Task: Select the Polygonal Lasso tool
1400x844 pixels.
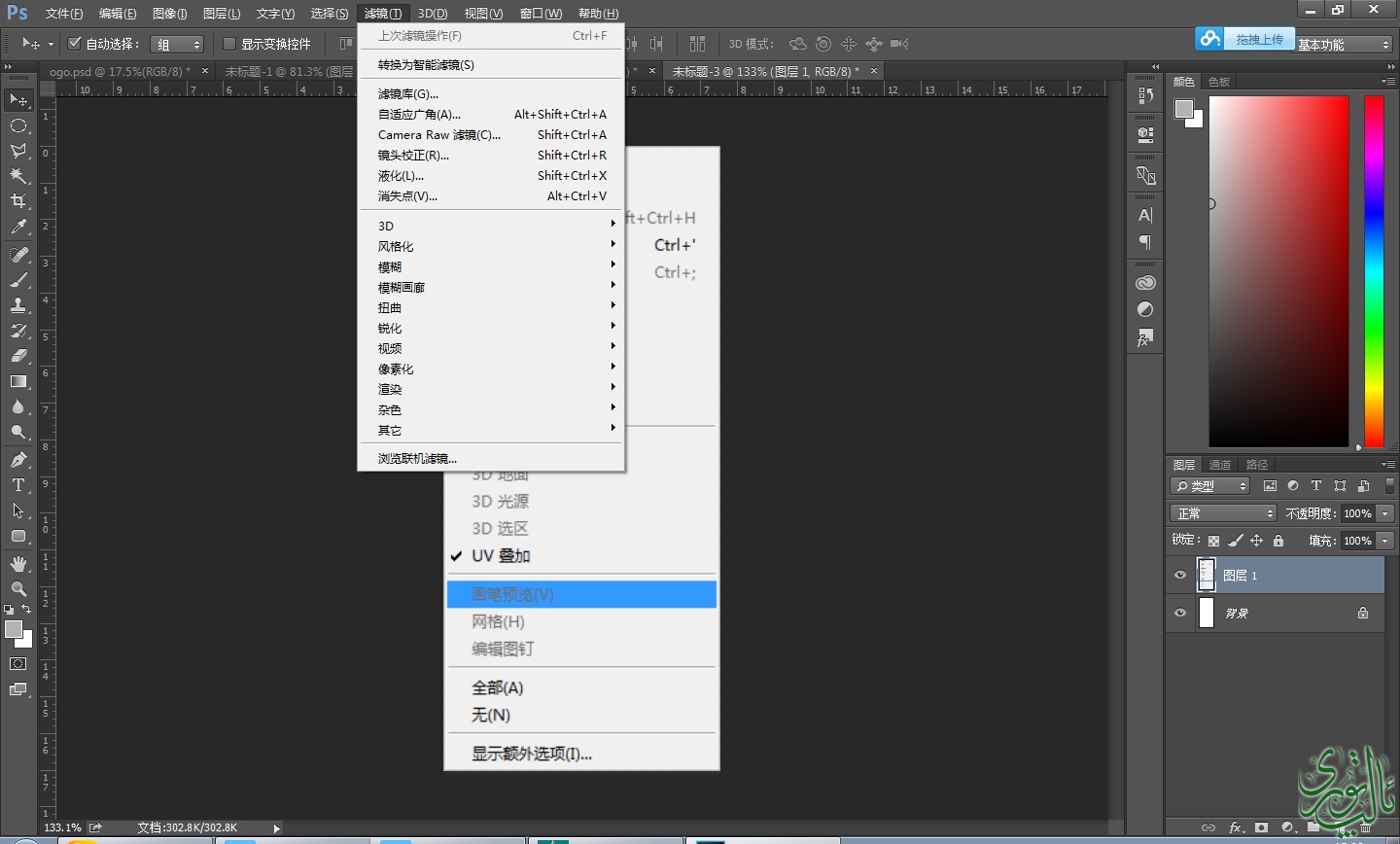Action: click(x=18, y=151)
